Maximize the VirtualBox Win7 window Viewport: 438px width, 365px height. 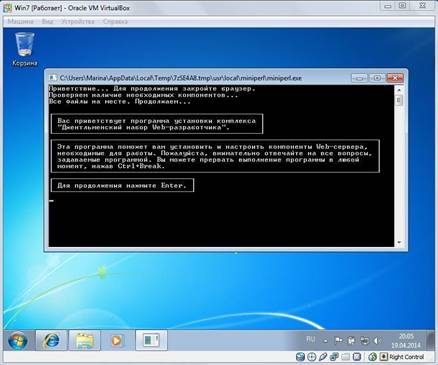pyautogui.click(x=403, y=6)
